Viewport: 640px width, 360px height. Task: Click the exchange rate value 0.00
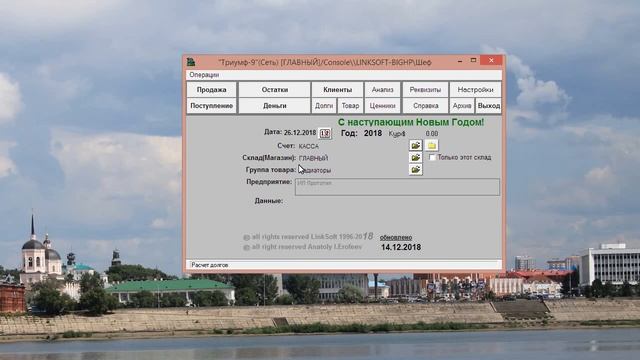432,133
